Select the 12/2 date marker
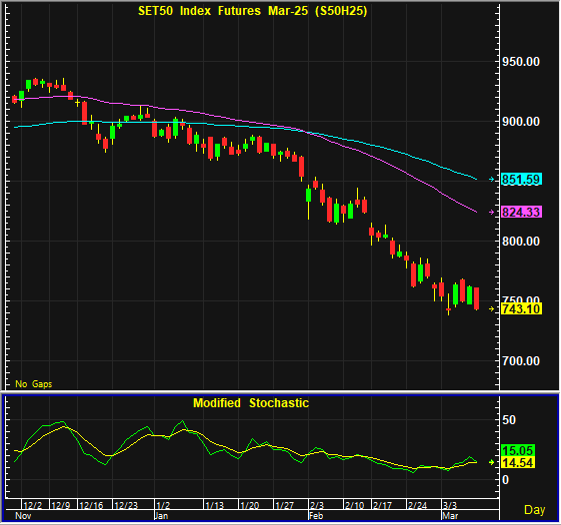Screen dimensions: 561x525 (33, 505)
